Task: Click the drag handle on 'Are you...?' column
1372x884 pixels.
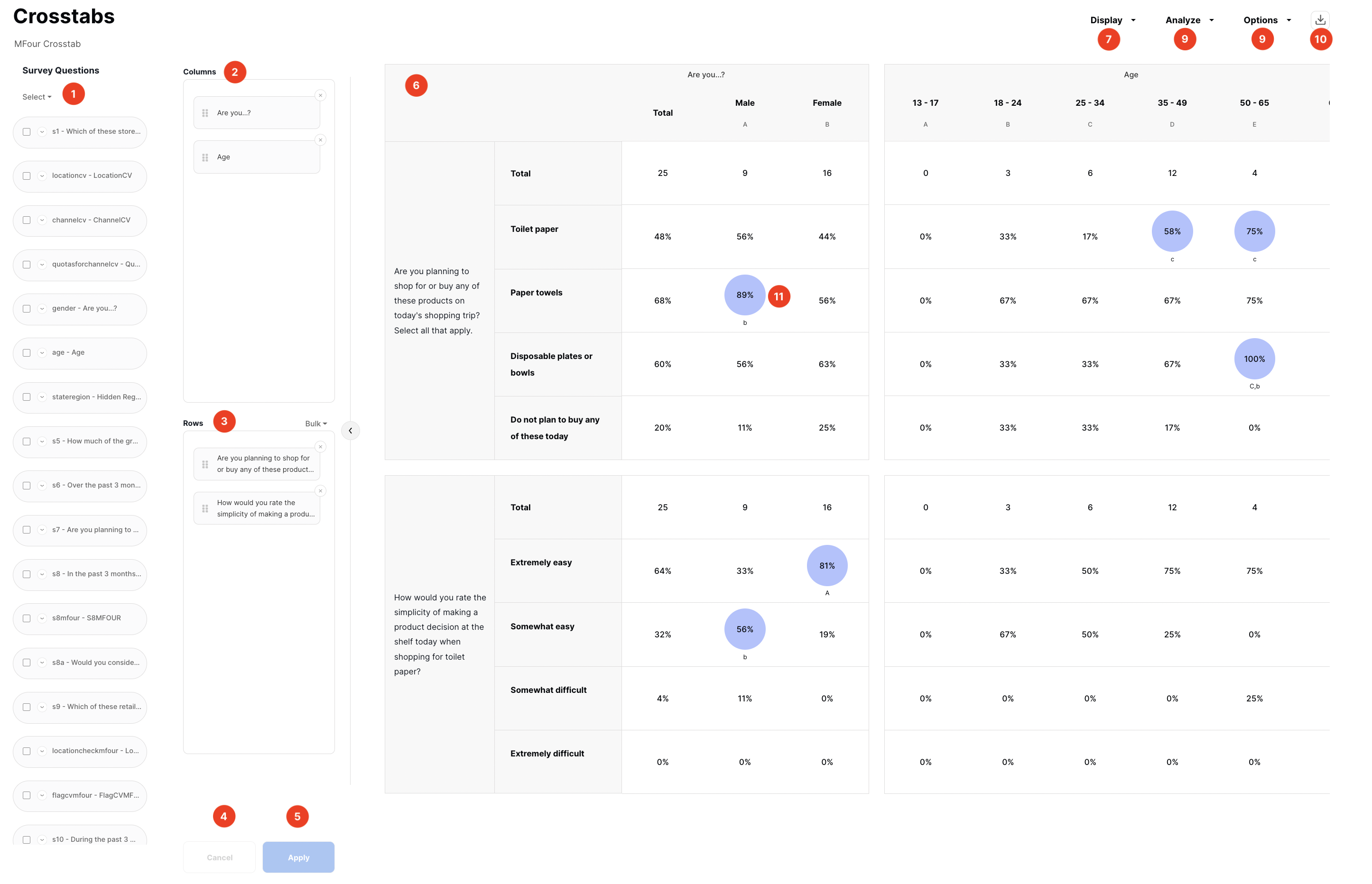Action: pyautogui.click(x=205, y=113)
